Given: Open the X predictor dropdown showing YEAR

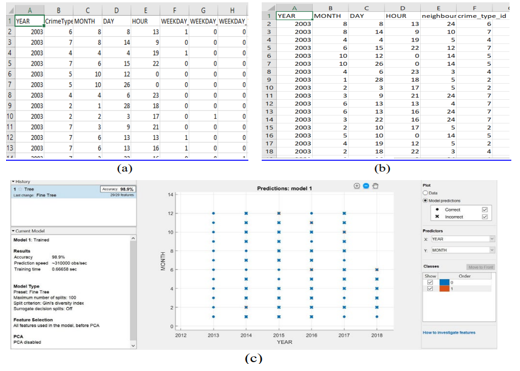Looking at the screenshot, I should click(x=463, y=239).
